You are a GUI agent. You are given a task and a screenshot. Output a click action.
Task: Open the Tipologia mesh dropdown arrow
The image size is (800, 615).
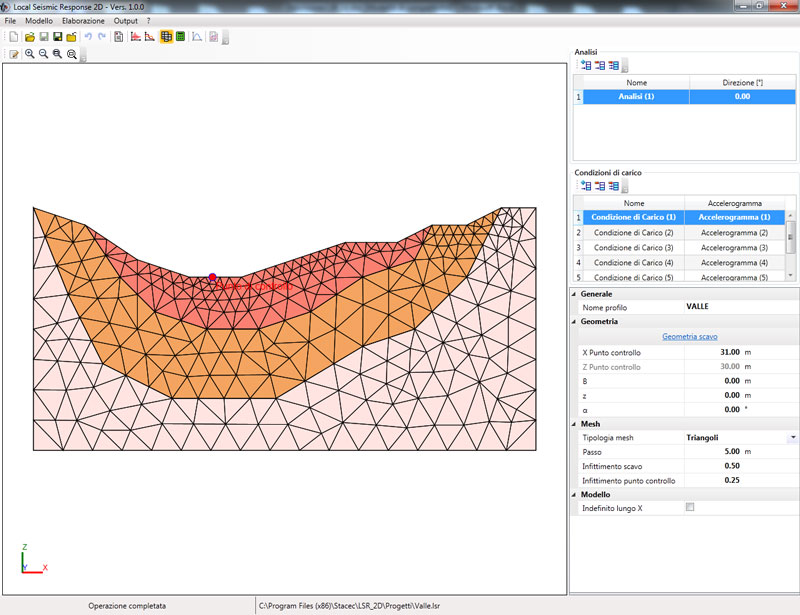click(x=793, y=437)
